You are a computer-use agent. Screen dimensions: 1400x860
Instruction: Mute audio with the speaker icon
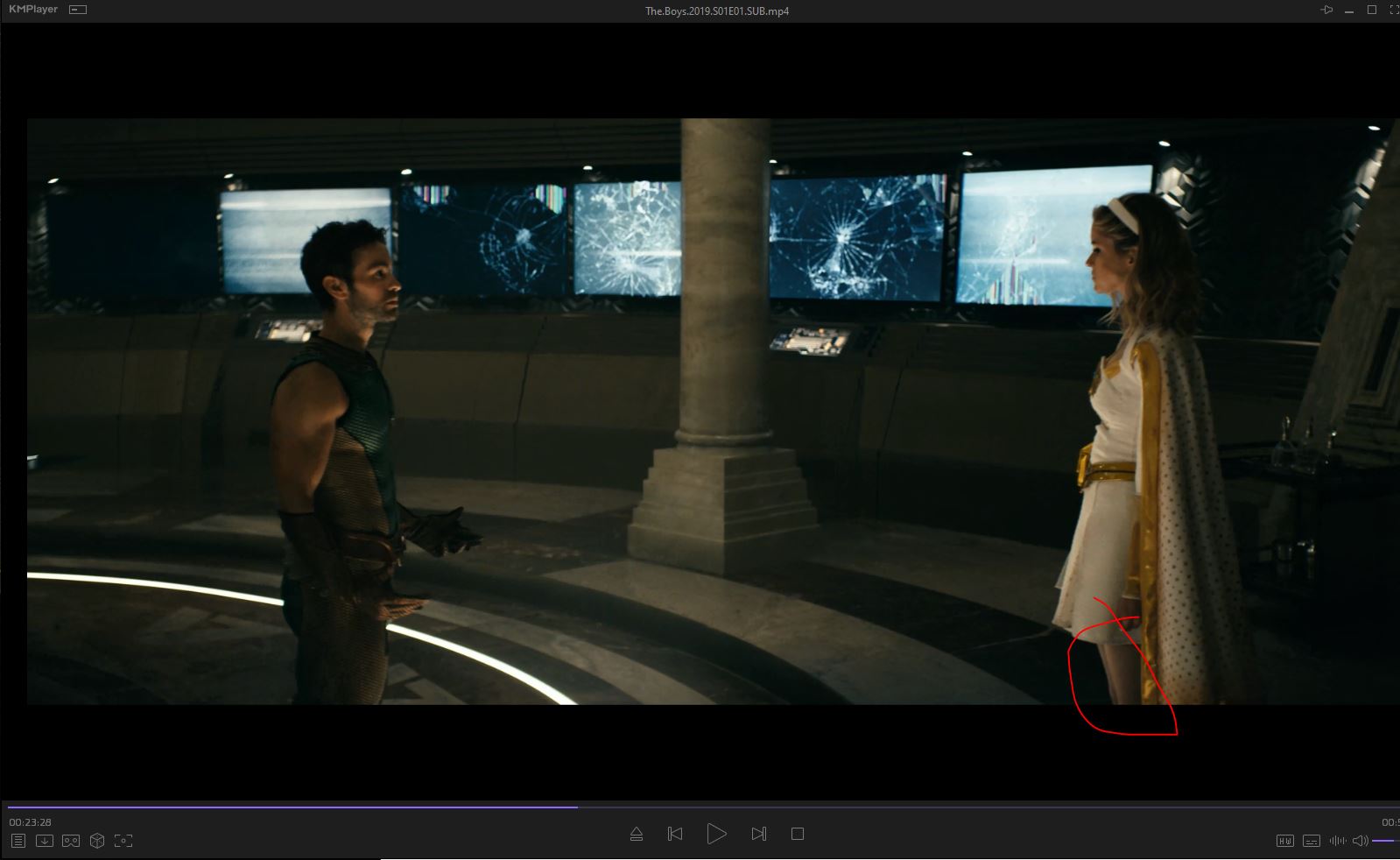pos(1360,841)
